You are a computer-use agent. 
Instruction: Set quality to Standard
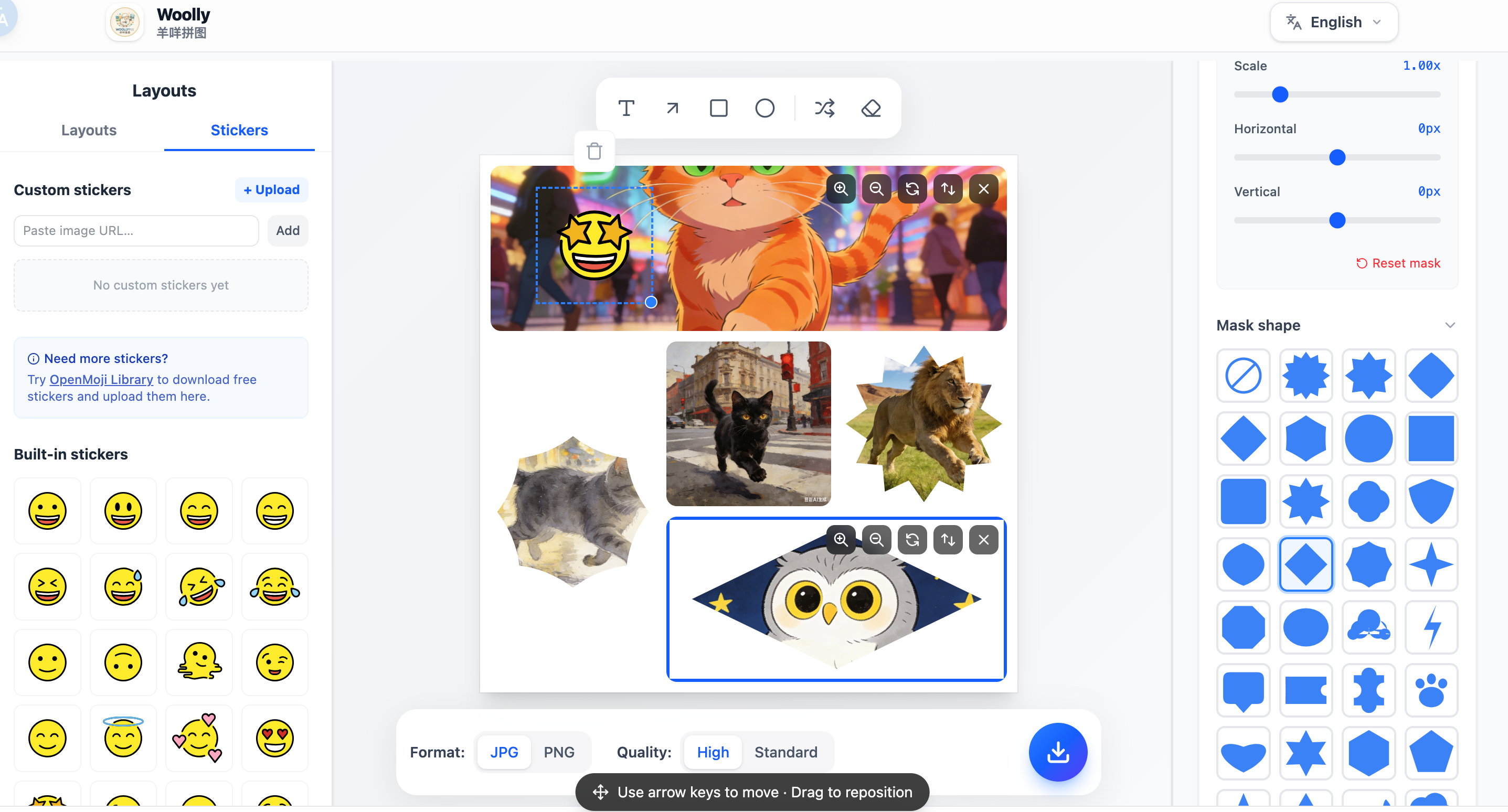pos(785,752)
